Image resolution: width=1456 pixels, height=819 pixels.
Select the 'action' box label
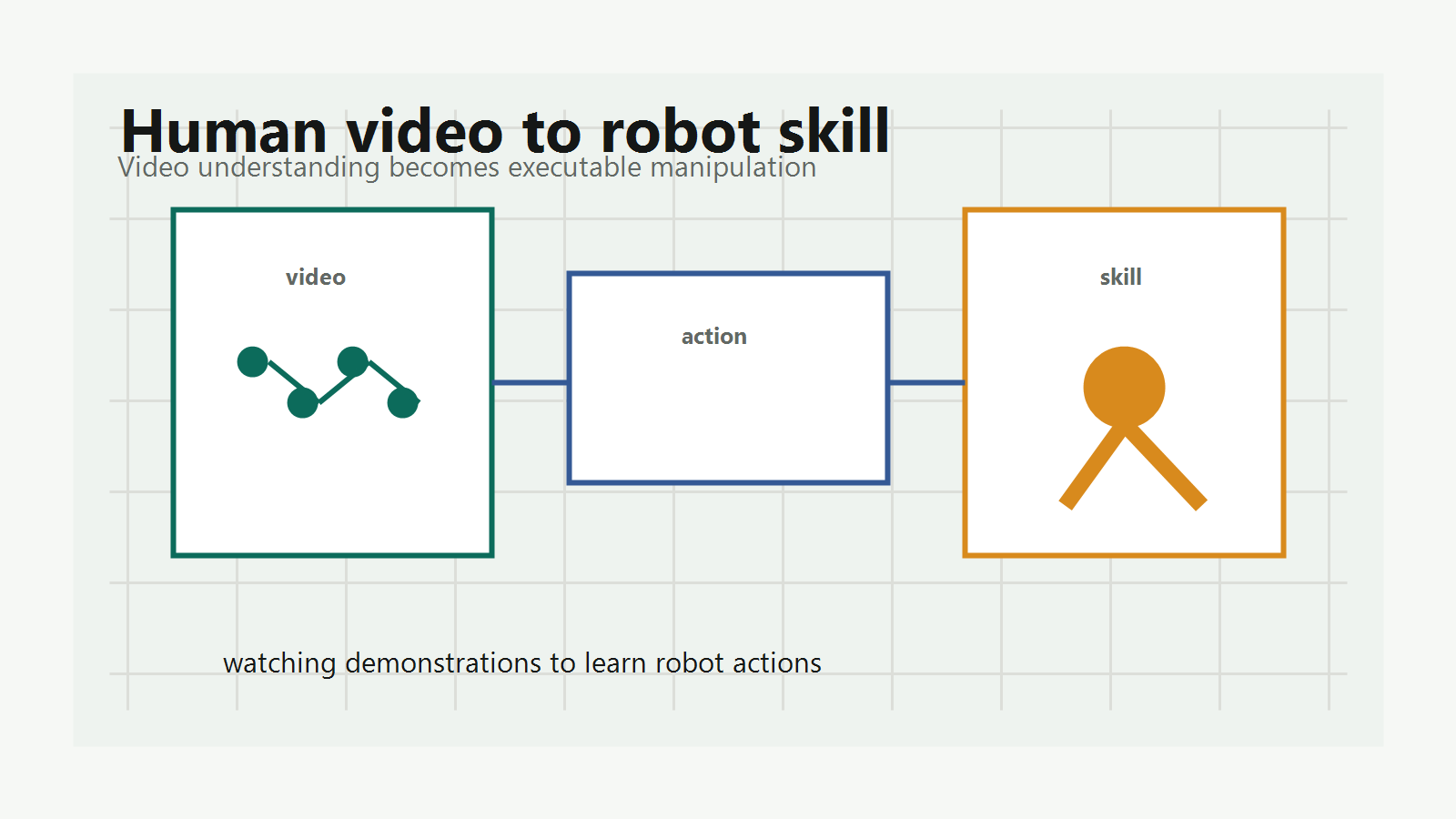(x=714, y=337)
